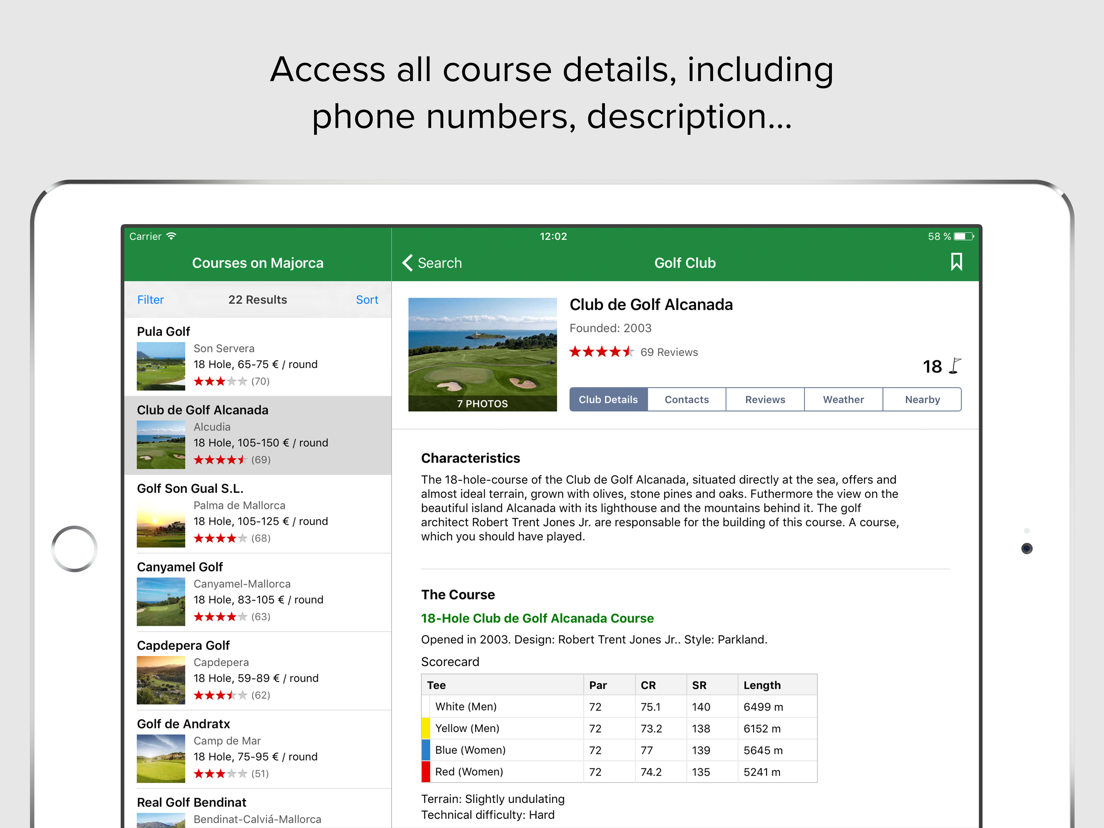Open the 7 PHOTOS gallery image

click(x=482, y=354)
